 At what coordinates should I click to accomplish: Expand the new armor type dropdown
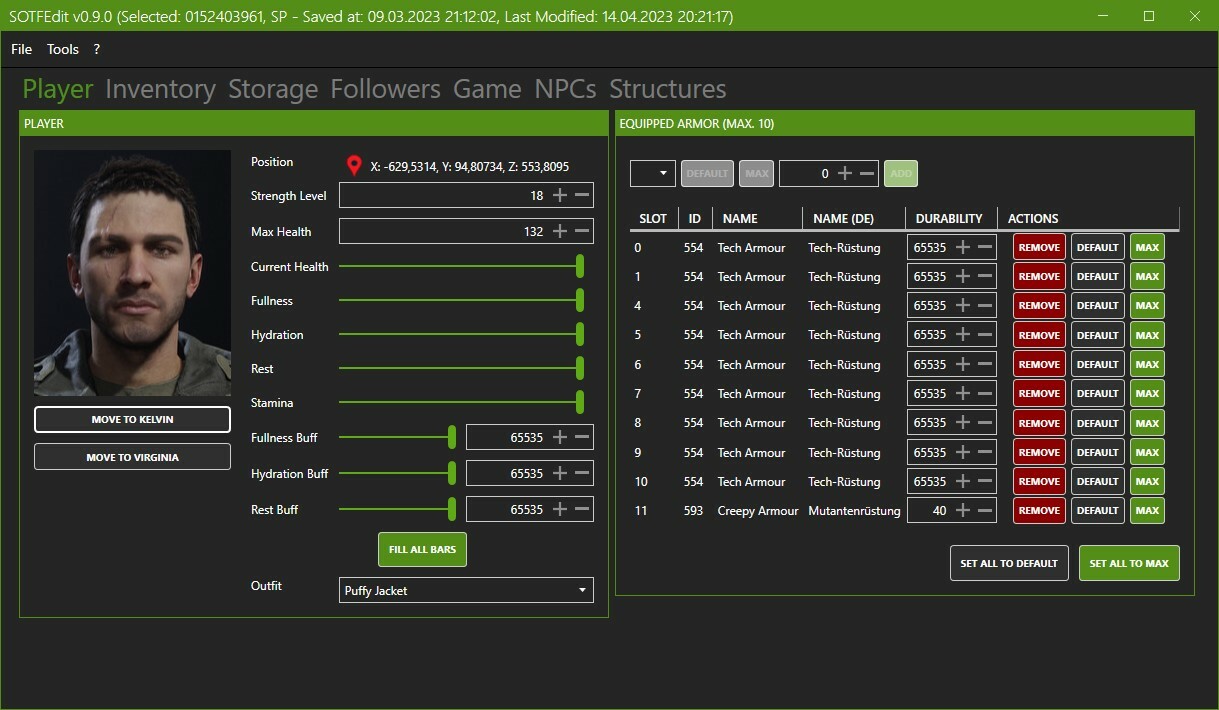point(653,173)
